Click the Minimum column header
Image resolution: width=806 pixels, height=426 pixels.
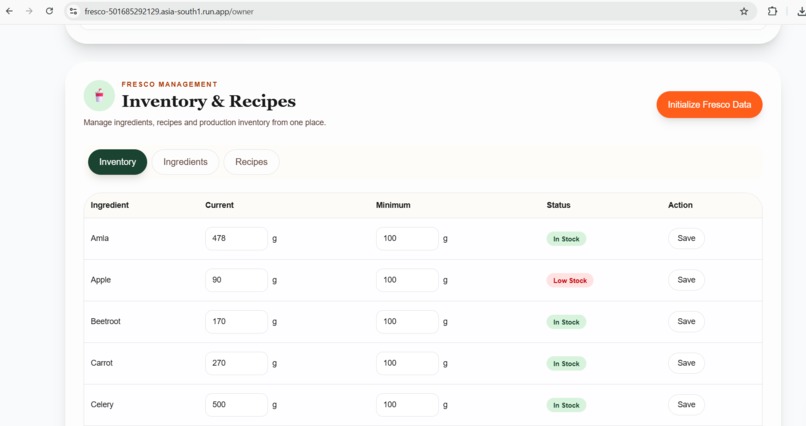(393, 205)
